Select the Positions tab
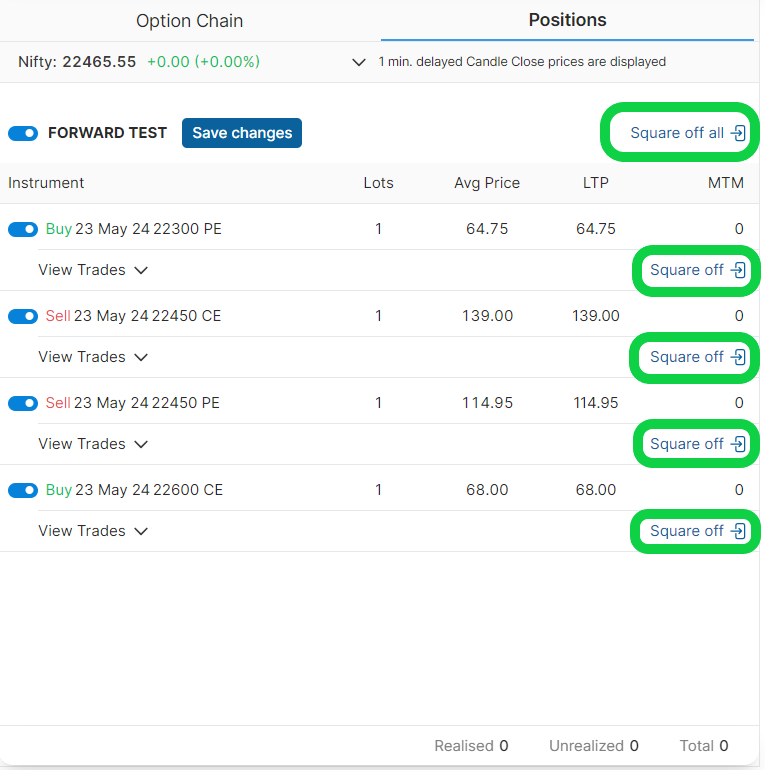Viewport: 765px width, 770px height. point(567,20)
